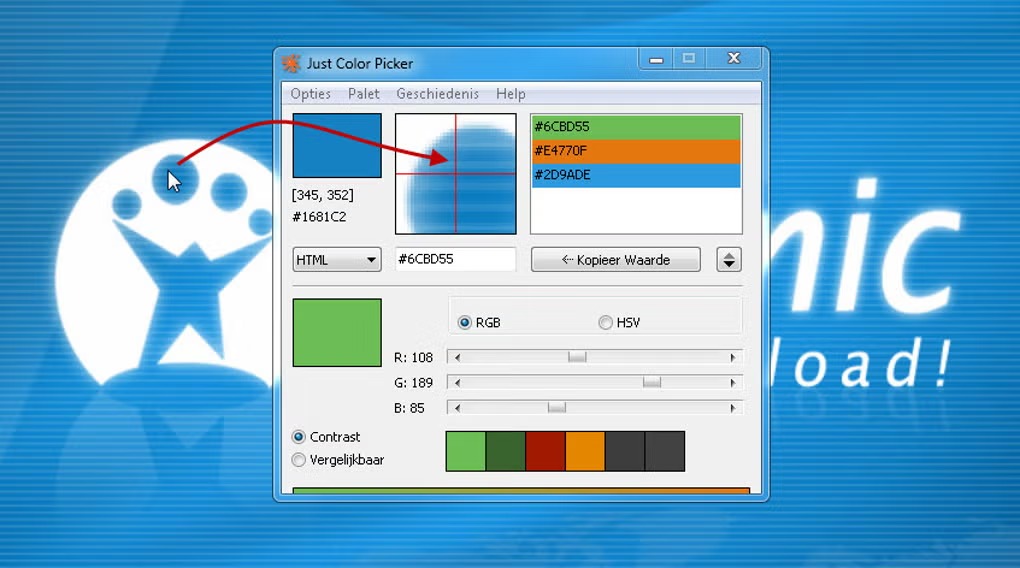The image size is (1020, 568).
Task: Pick the light green harmony swatch
Action: pos(466,451)
